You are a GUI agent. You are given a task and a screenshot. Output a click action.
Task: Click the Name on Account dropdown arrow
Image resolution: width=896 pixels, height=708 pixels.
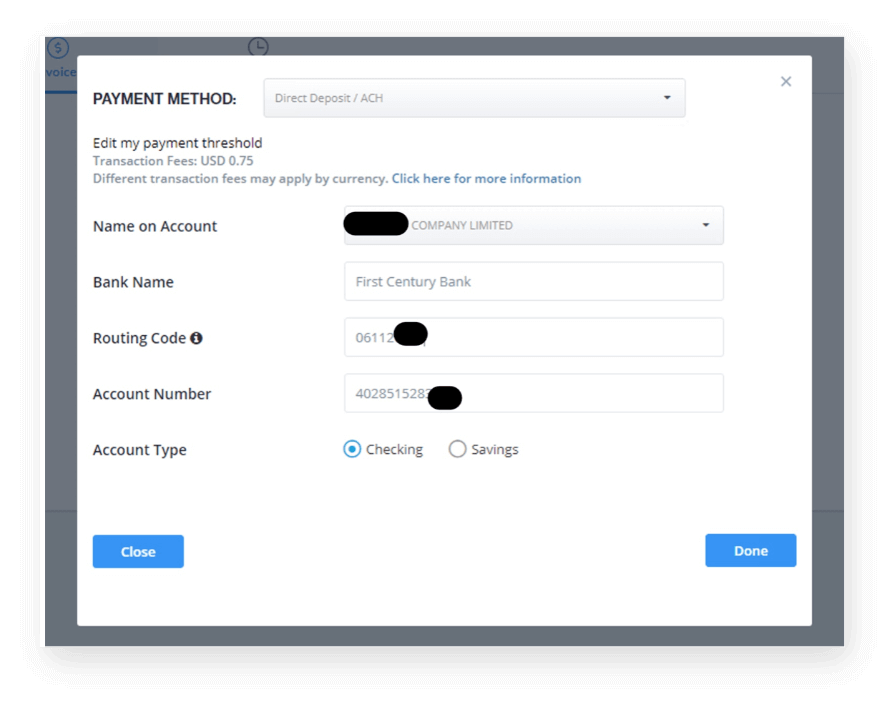pos(705,226)
